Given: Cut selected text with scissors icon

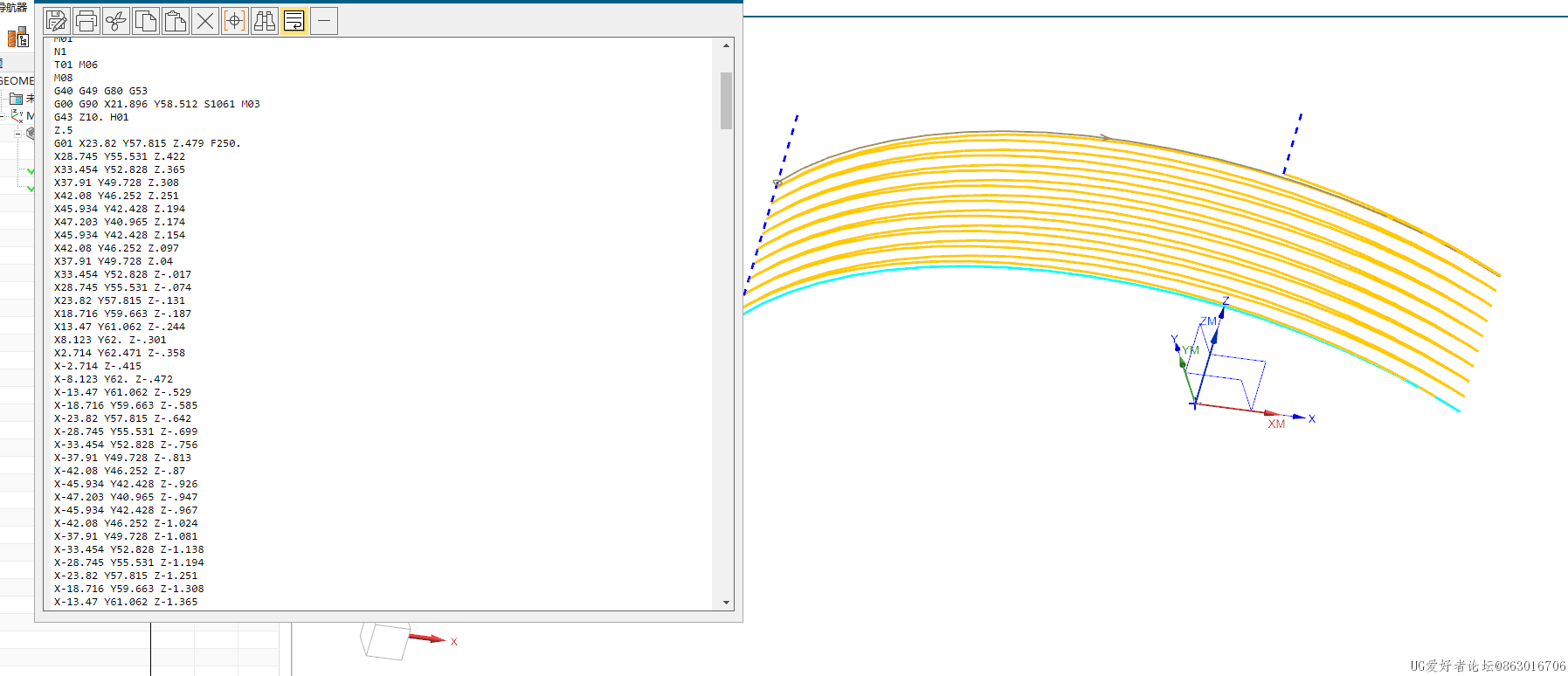Looking at the screenshot, I should 116,20.
